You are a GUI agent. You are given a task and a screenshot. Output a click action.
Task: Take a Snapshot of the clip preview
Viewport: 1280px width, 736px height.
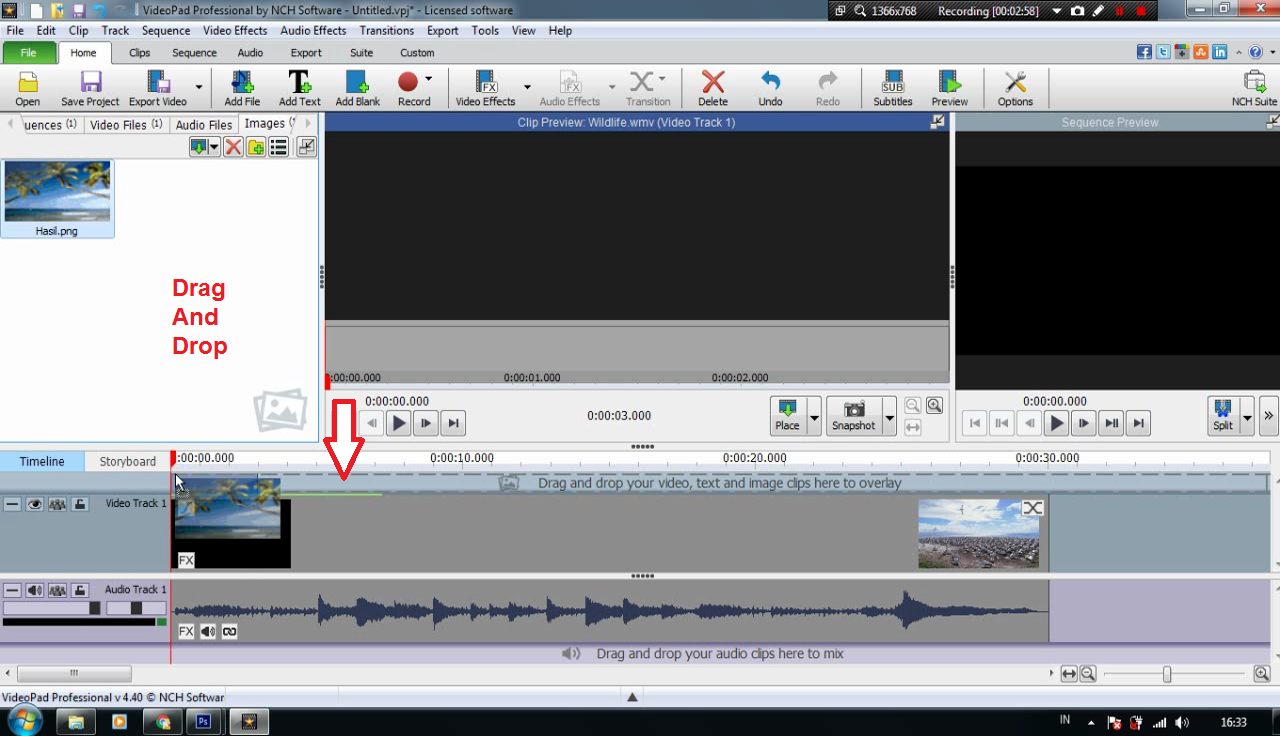click(853, 415)
